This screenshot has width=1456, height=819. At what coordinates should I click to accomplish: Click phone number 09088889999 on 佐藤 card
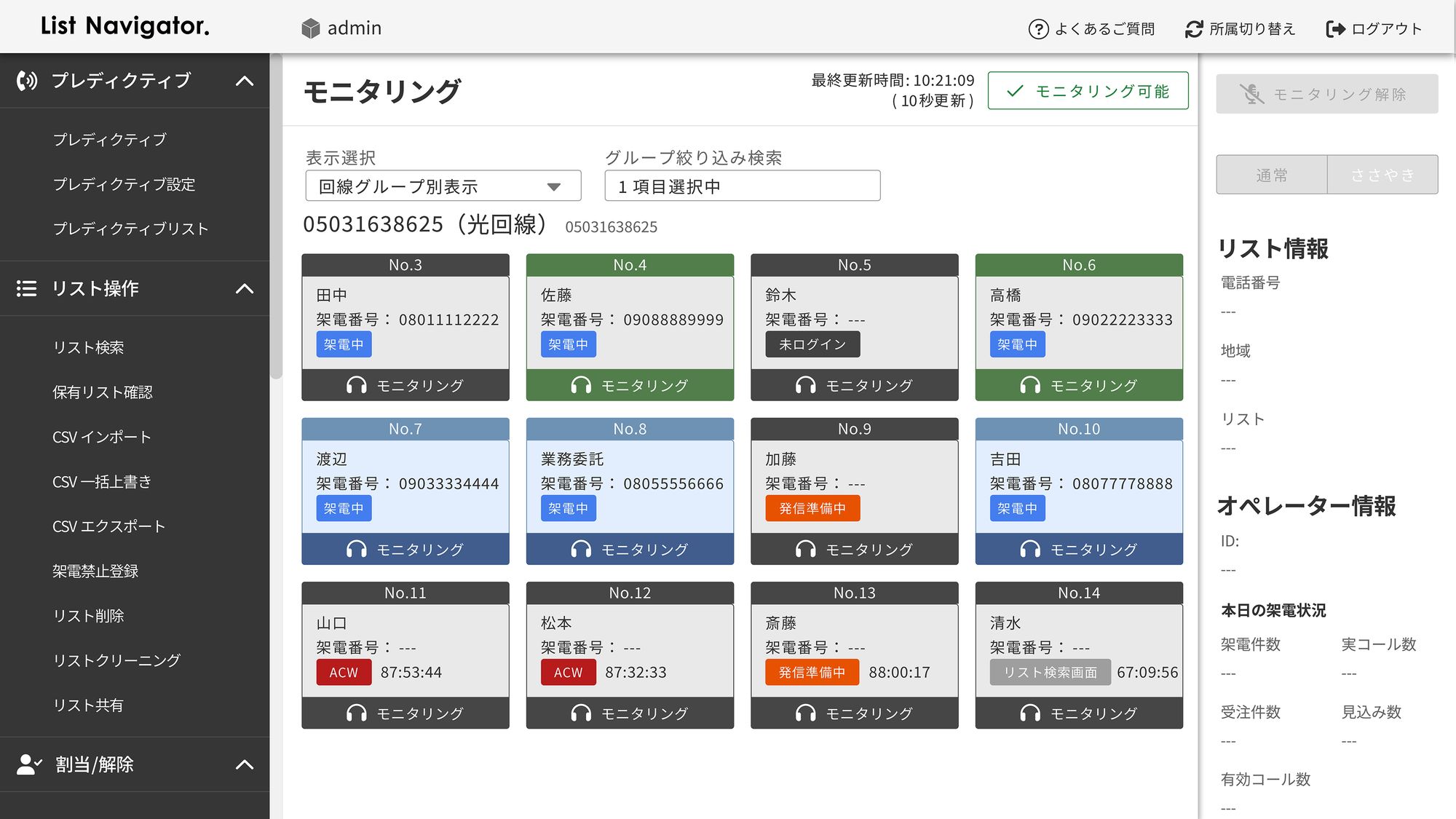coord(673,320)
